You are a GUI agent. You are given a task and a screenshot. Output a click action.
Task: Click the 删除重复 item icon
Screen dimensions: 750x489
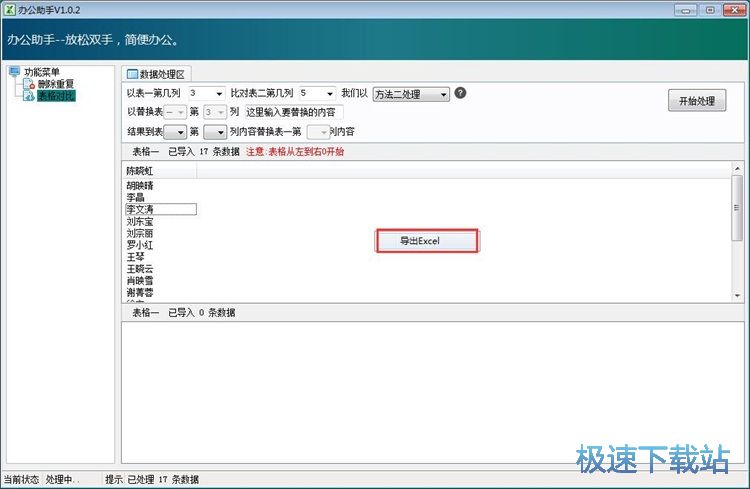(x=29, y=84)
